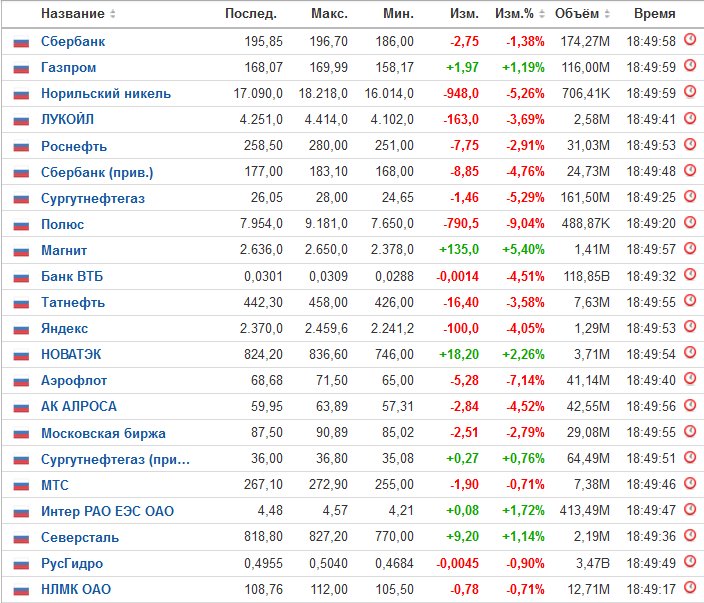This screenshot has width=704, height=603.
Task: Sort by the Название column arrows
Action: [x=113, y=14]
